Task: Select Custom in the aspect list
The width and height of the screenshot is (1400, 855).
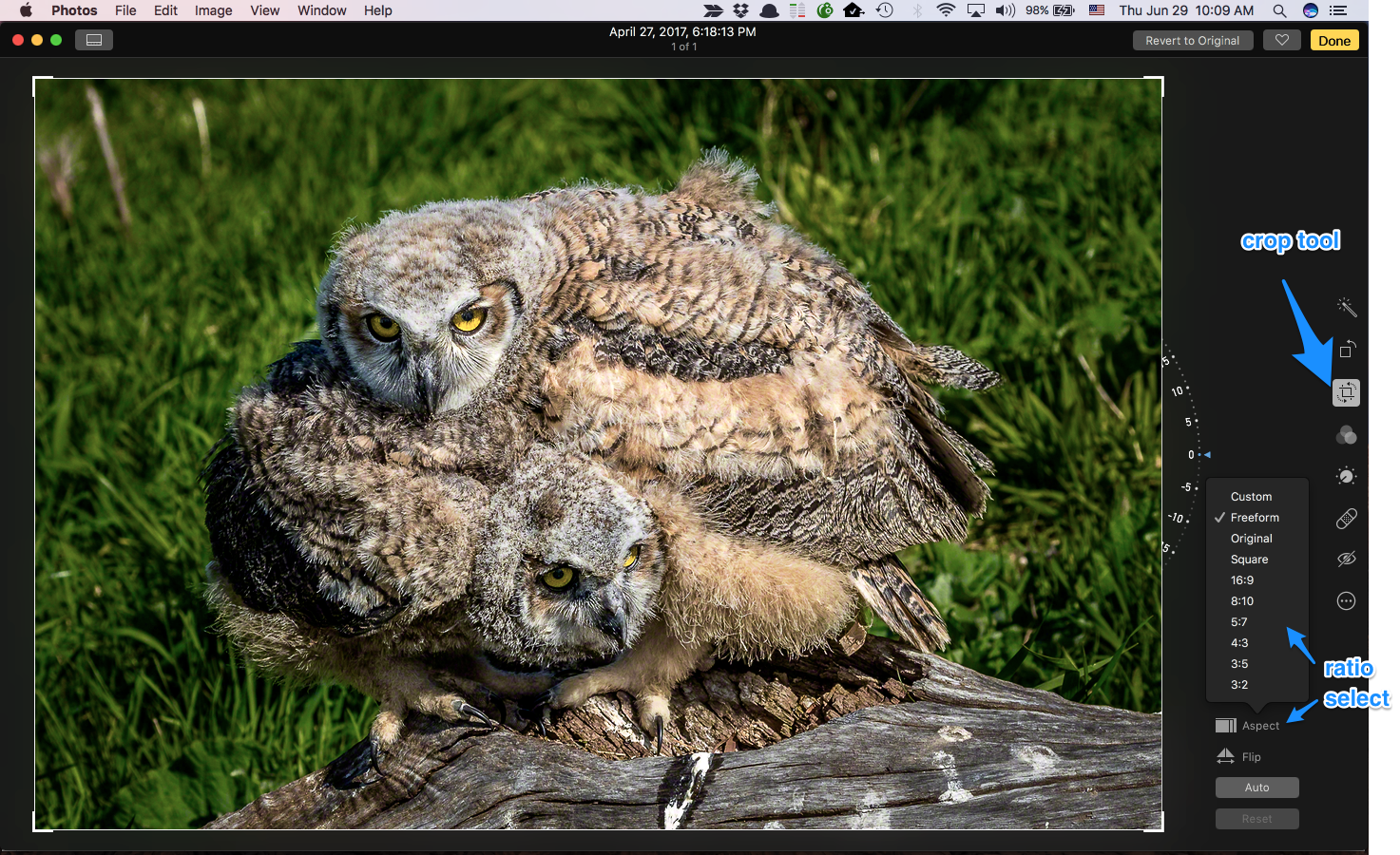Action: 1250,496
